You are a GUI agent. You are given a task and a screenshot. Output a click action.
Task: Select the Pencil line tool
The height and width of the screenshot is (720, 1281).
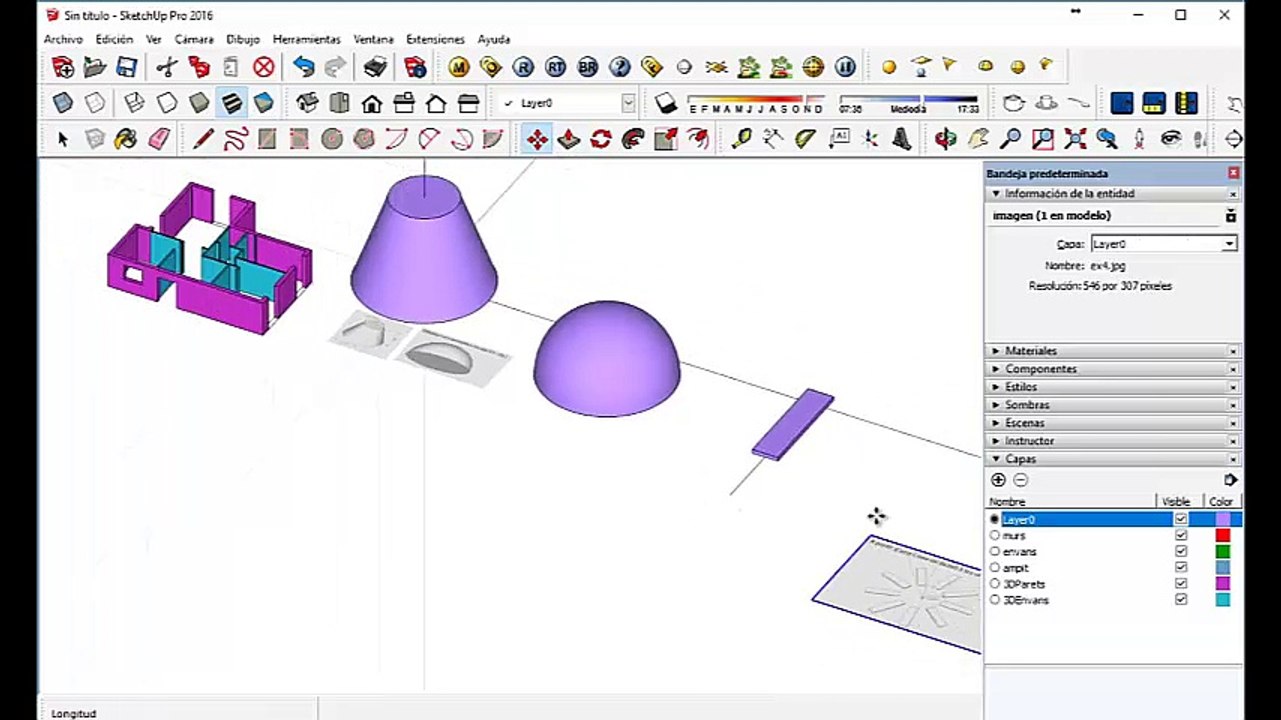[203, 139]
